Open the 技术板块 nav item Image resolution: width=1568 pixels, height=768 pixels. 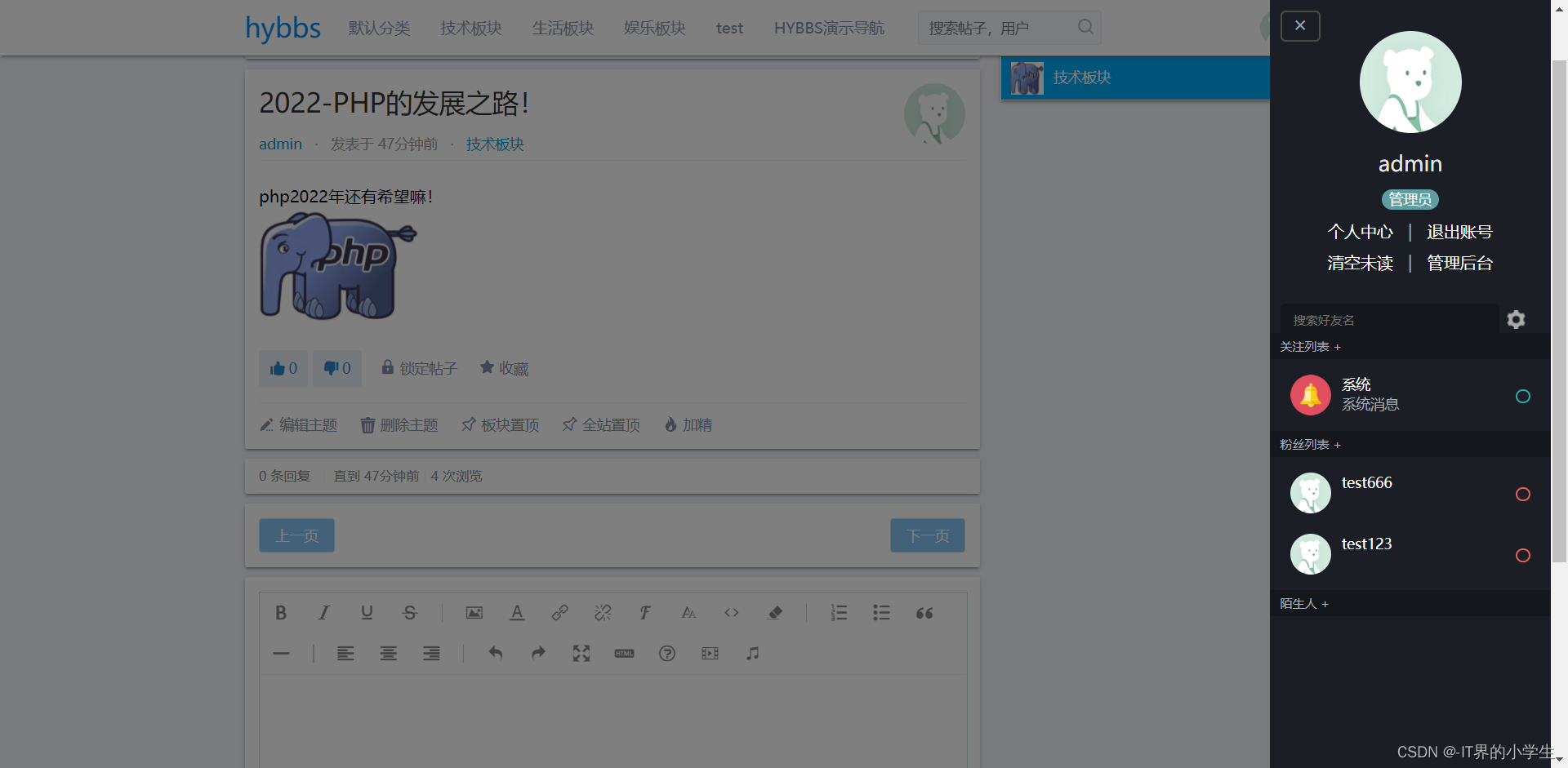click(471, 29)
